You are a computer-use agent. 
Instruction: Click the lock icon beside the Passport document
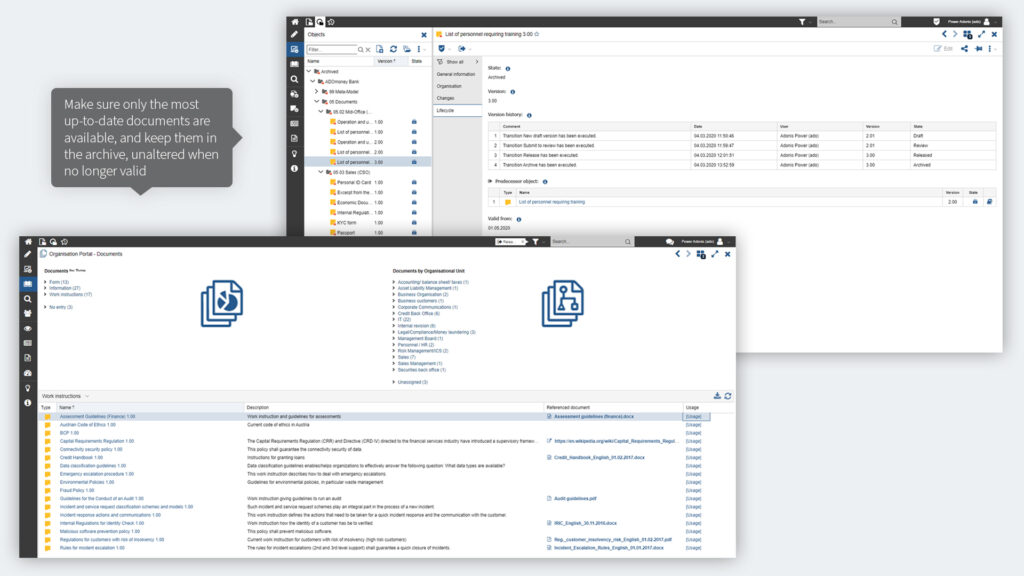(414, 233)
